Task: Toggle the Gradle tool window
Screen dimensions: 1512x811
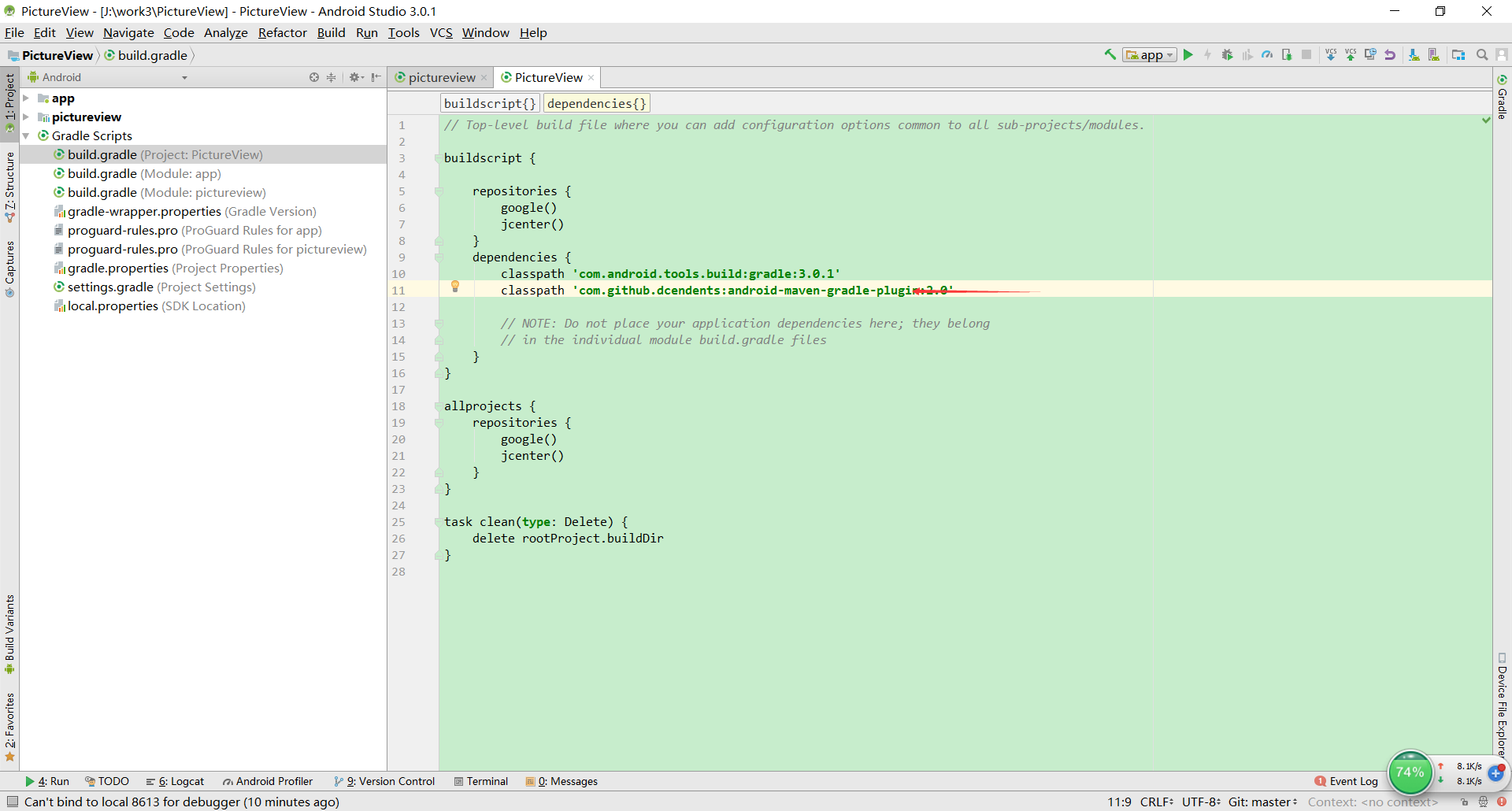Action: (1502, 97)
